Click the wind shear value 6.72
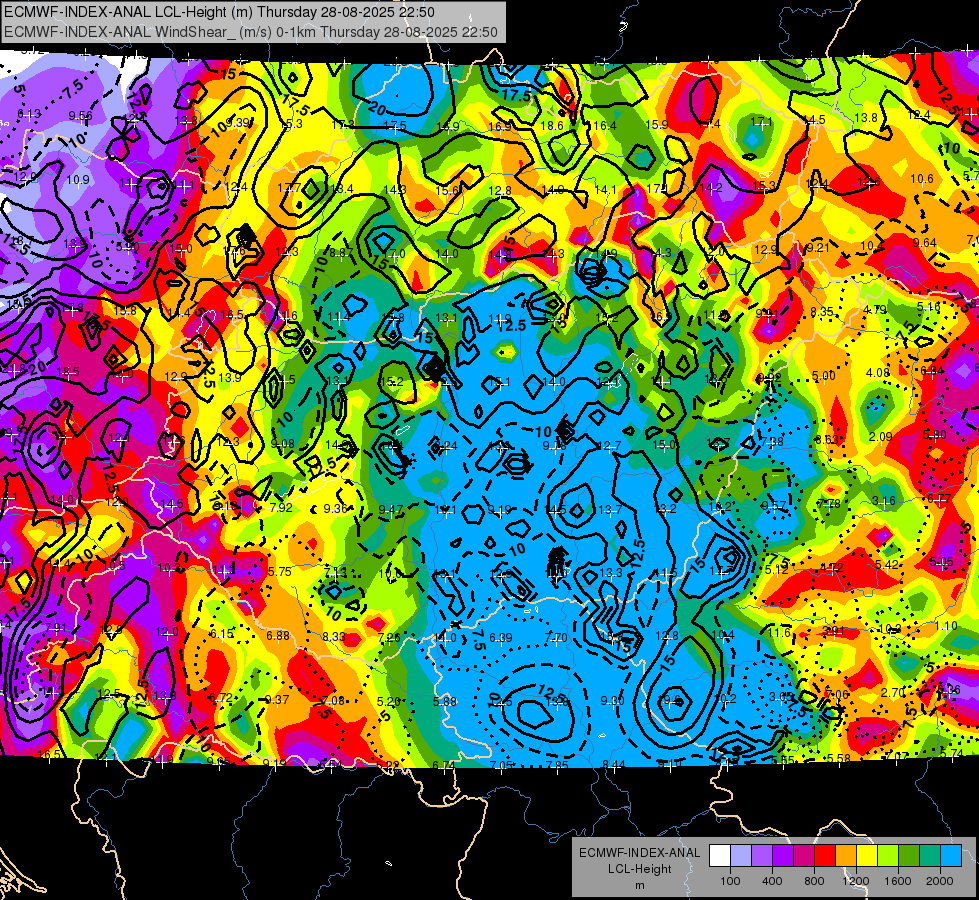 click(x=221, y=698)
